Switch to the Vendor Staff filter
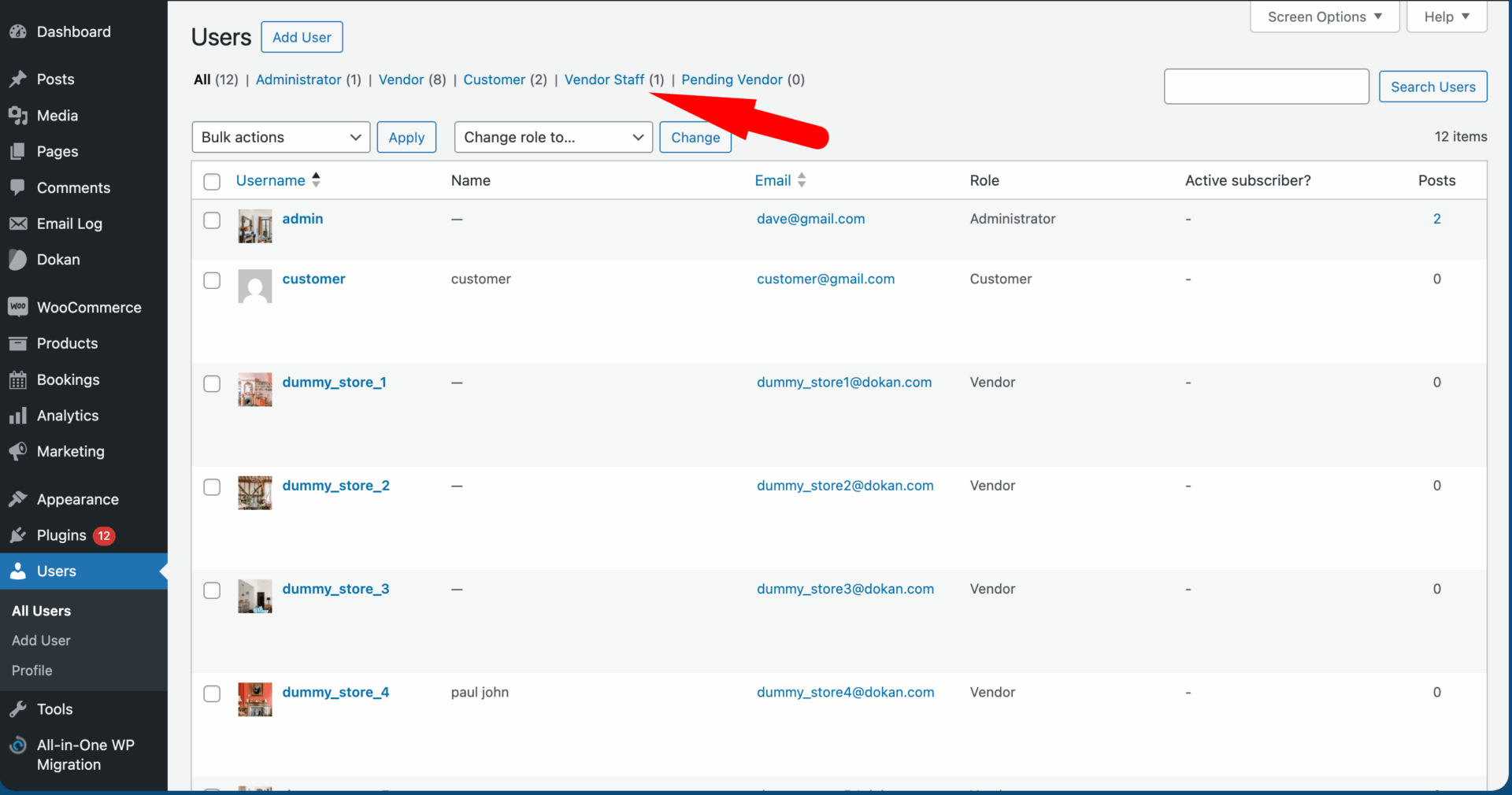 tap(604, 79)
